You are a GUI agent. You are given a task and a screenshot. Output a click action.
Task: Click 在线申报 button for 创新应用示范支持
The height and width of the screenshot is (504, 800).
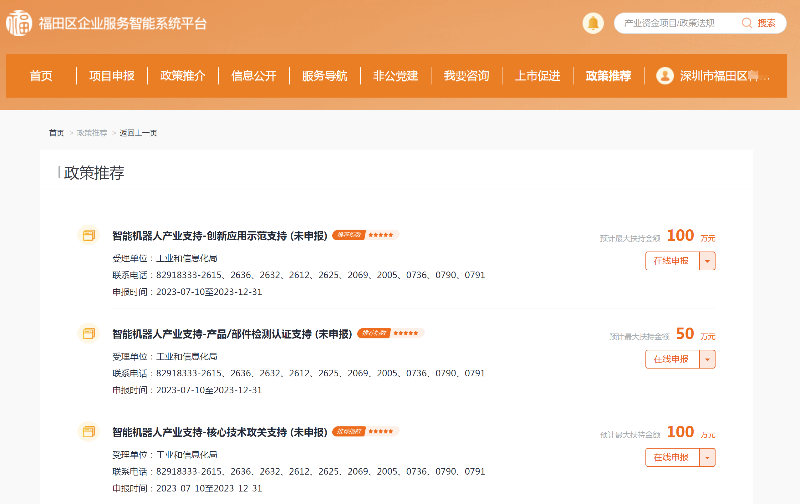(x=671, y=261)
